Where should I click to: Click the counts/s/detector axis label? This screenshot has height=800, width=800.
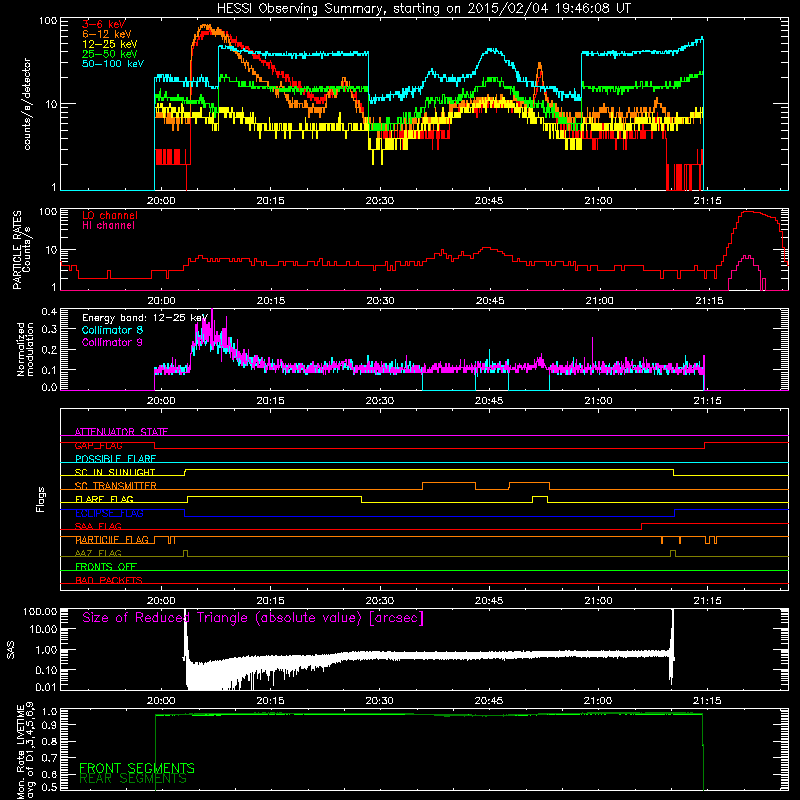coord(27,104)
